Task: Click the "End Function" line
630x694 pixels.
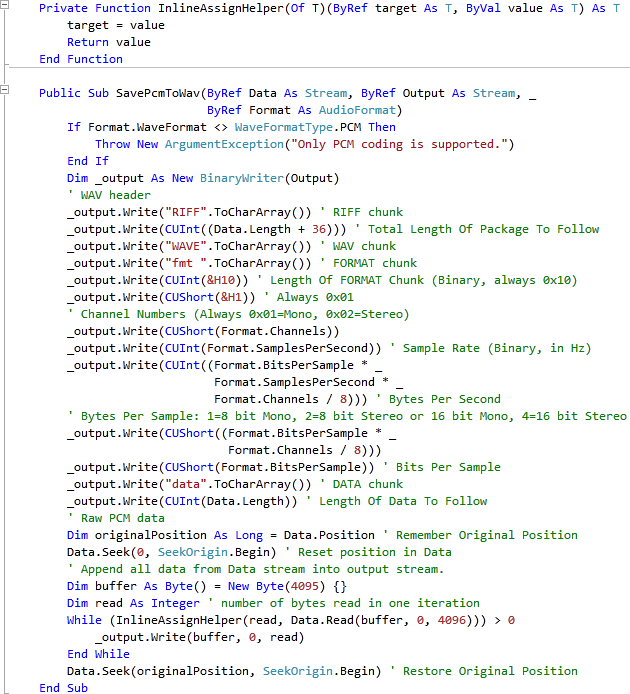Action: pos(81,59)
